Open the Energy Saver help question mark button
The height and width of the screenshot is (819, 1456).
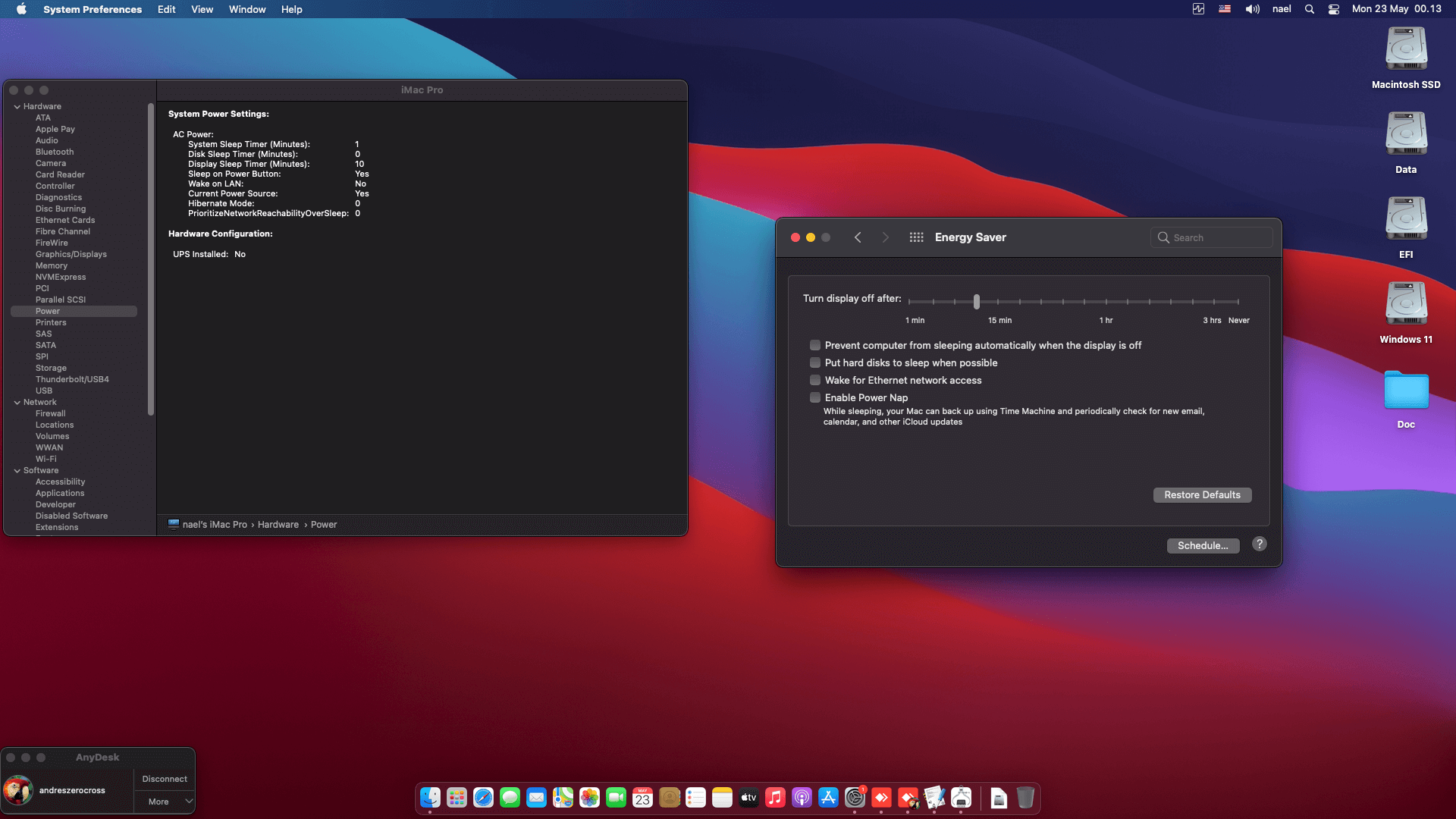(1259, 544)
